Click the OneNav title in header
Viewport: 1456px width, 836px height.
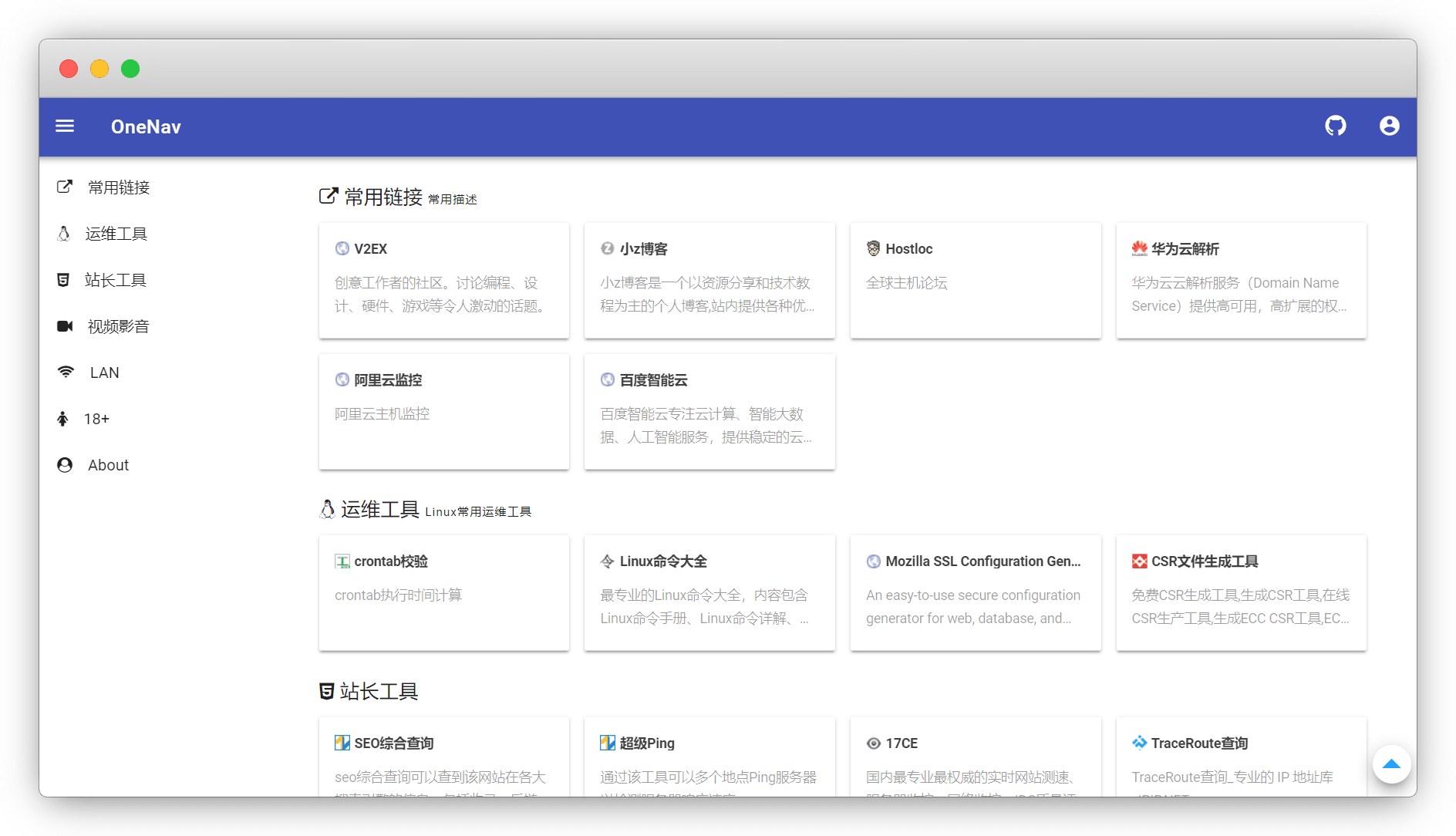[146, 126]
